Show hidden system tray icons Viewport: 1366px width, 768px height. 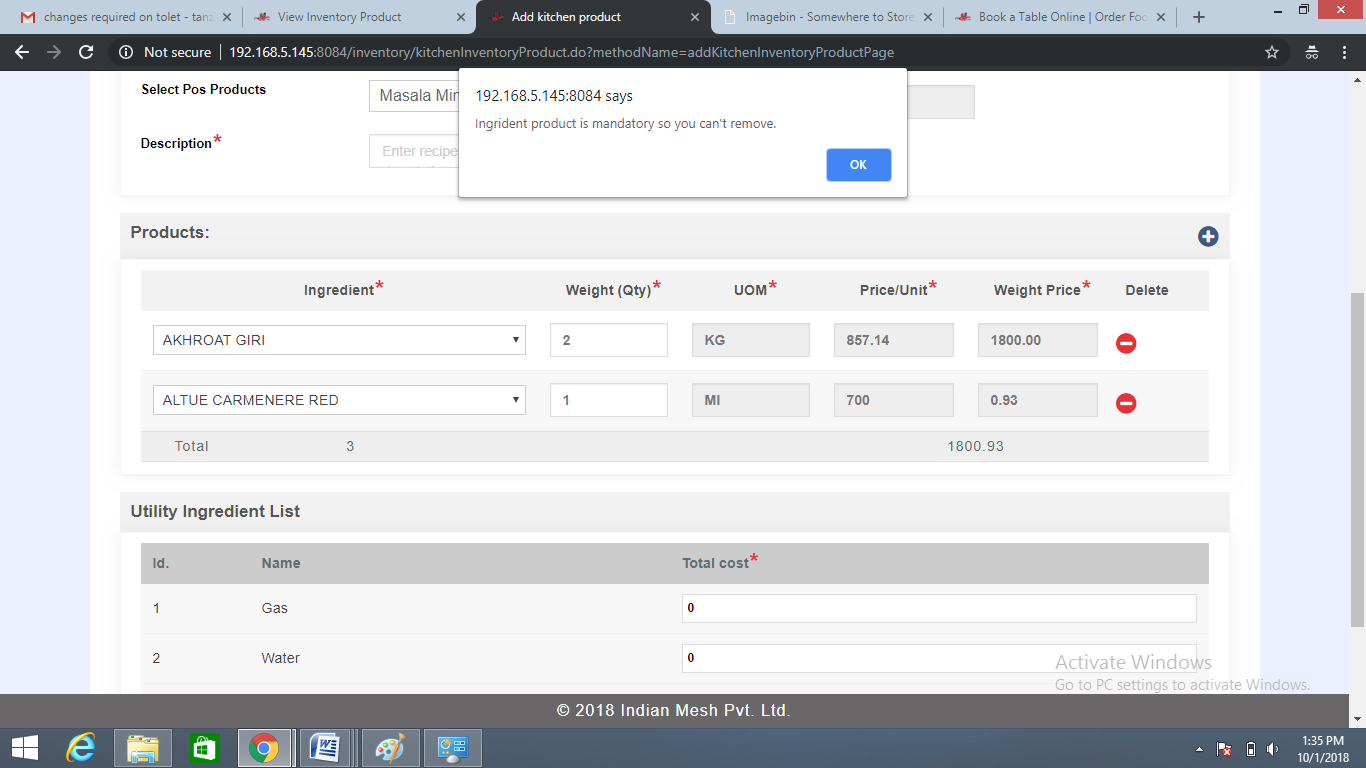1199,749
